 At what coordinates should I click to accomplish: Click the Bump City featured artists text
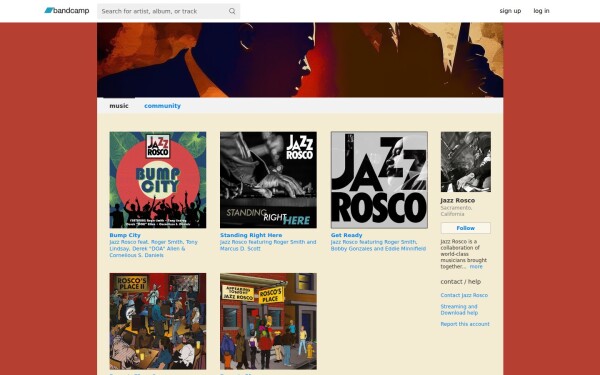coord(153,249)
